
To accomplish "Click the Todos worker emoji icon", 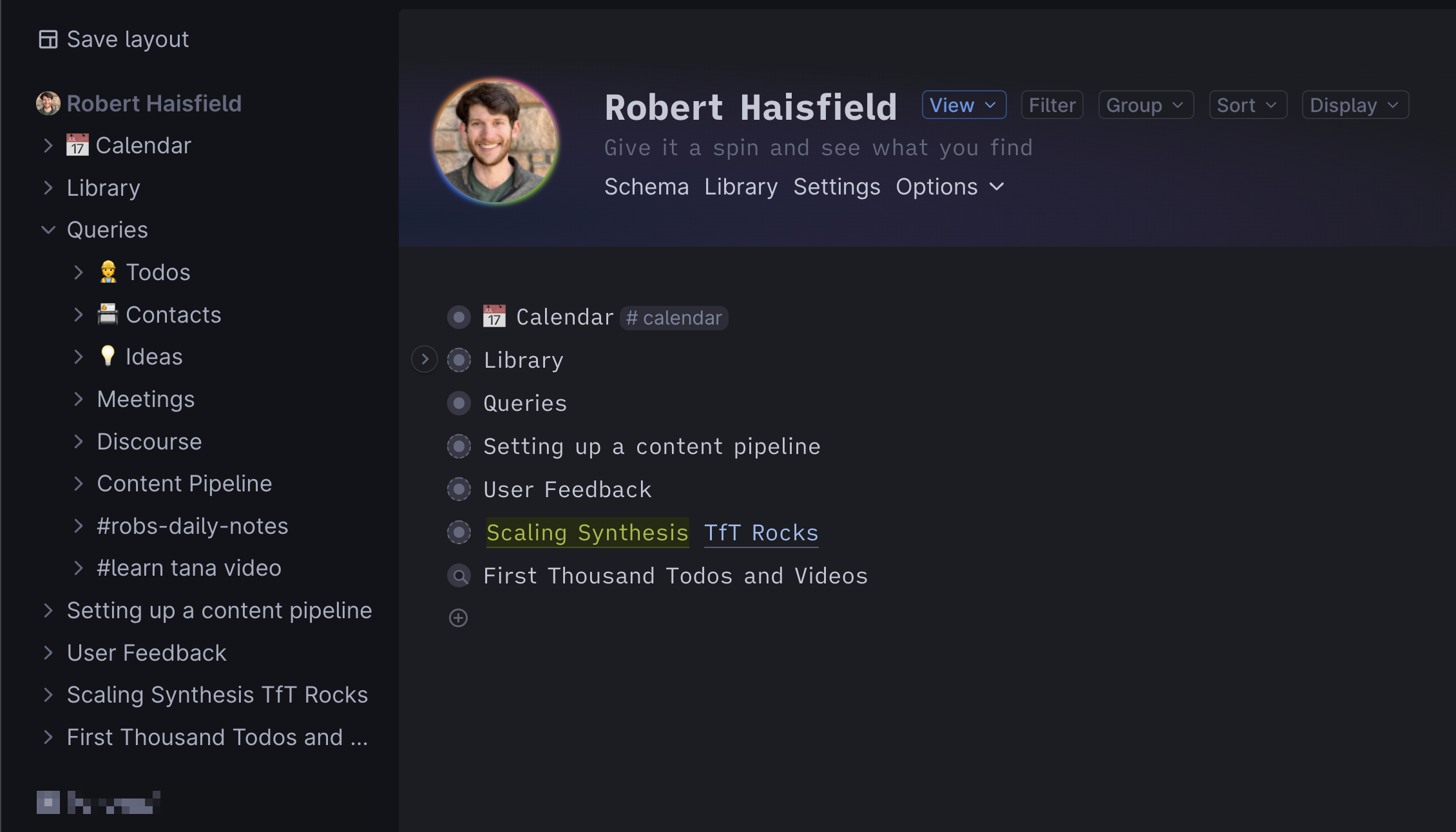I will click(108, 272).
